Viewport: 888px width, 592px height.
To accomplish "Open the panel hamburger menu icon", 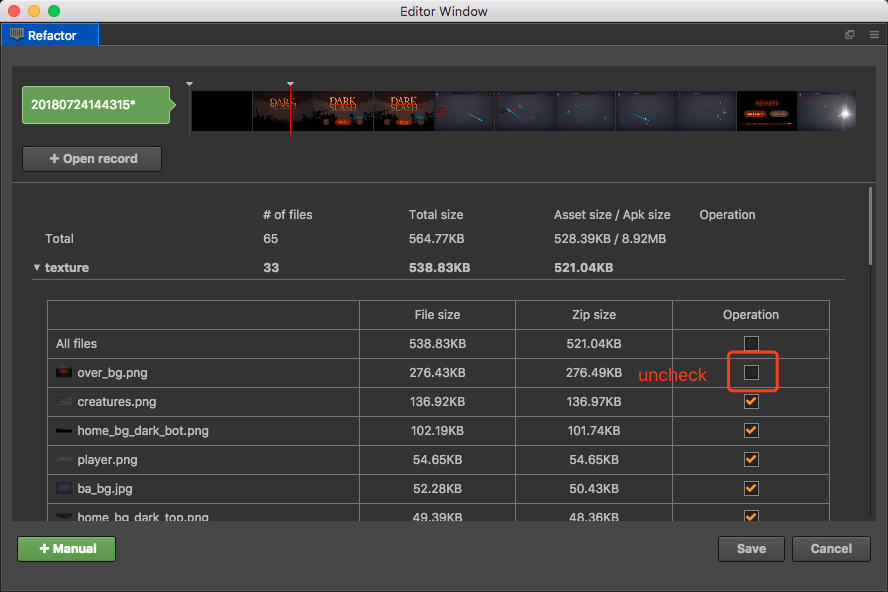I will pos(874,35).
